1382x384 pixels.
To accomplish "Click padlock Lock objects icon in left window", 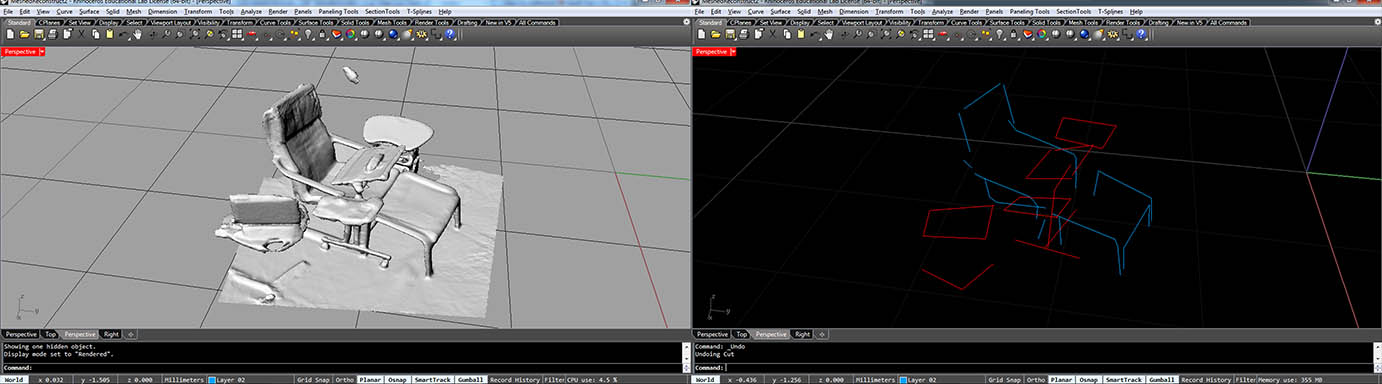I will 322,34.
